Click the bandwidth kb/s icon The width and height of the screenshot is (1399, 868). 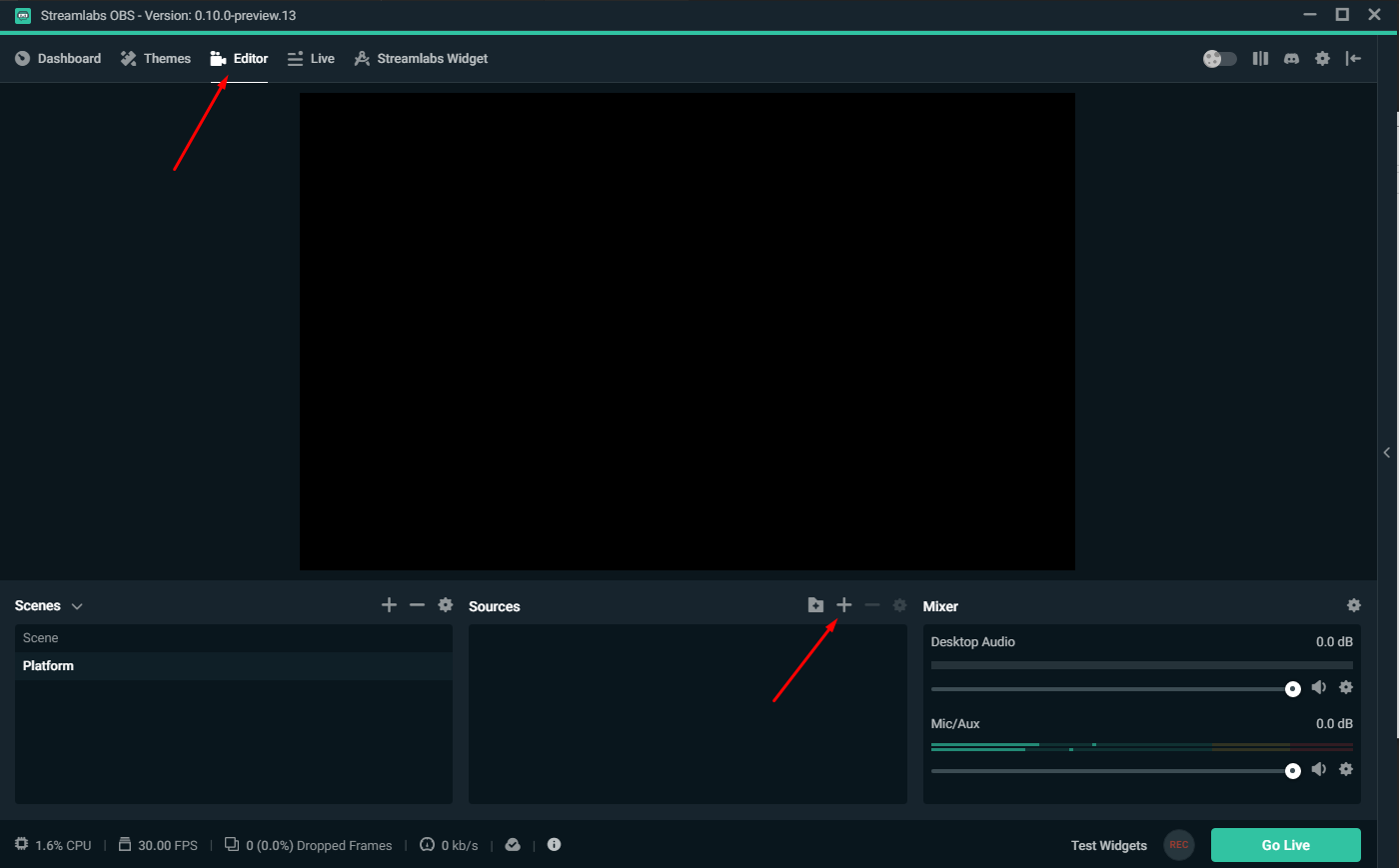[x=427, y=844]
